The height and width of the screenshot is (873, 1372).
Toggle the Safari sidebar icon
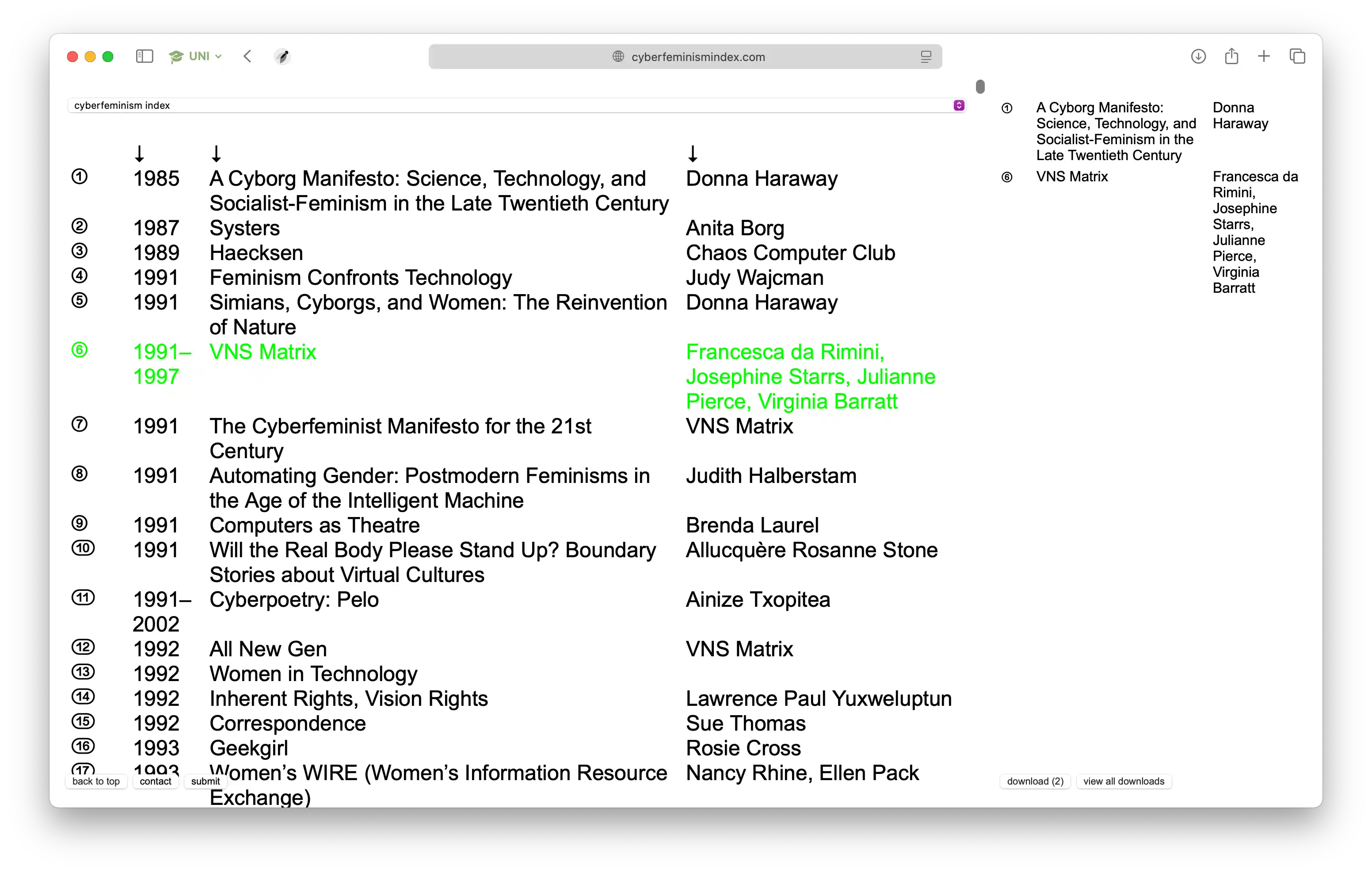(x=145, y=57)
